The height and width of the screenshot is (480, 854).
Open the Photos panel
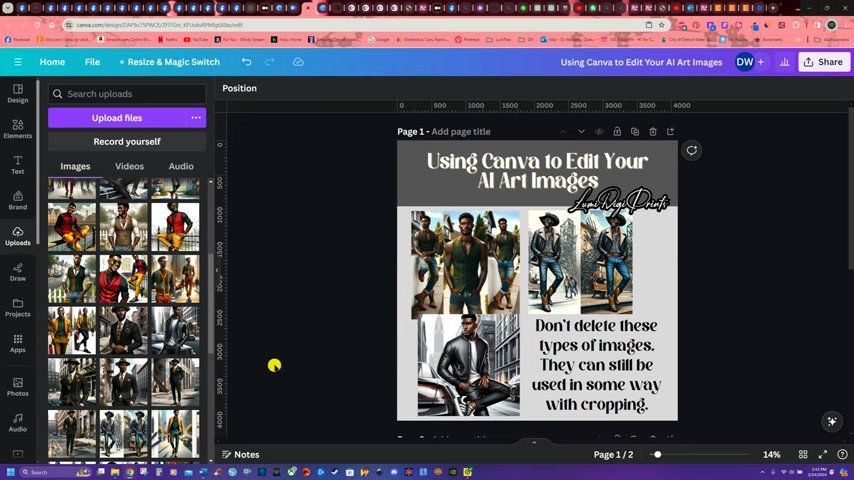pos(17,387)
